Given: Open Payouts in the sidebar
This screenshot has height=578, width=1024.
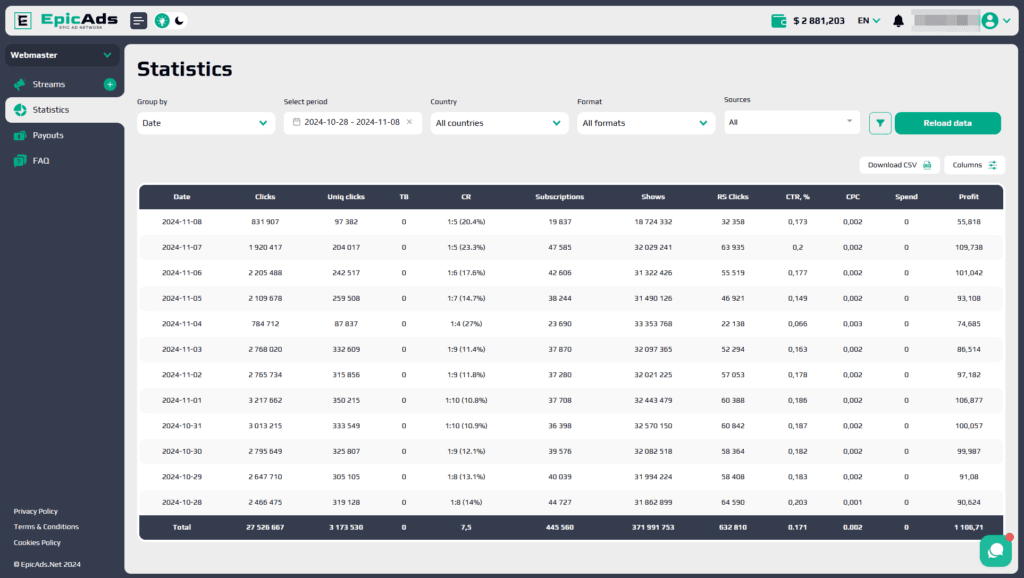Looking at the screenshot, I should (x=48, y=135).
